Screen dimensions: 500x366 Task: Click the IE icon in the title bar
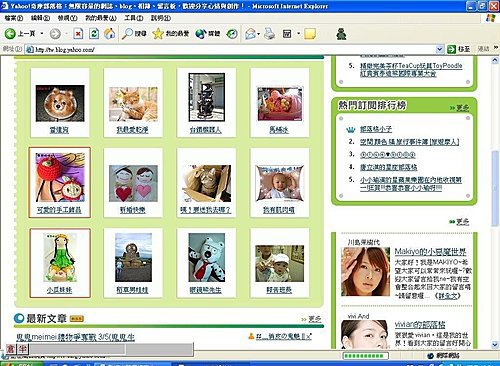pos(5,6)
